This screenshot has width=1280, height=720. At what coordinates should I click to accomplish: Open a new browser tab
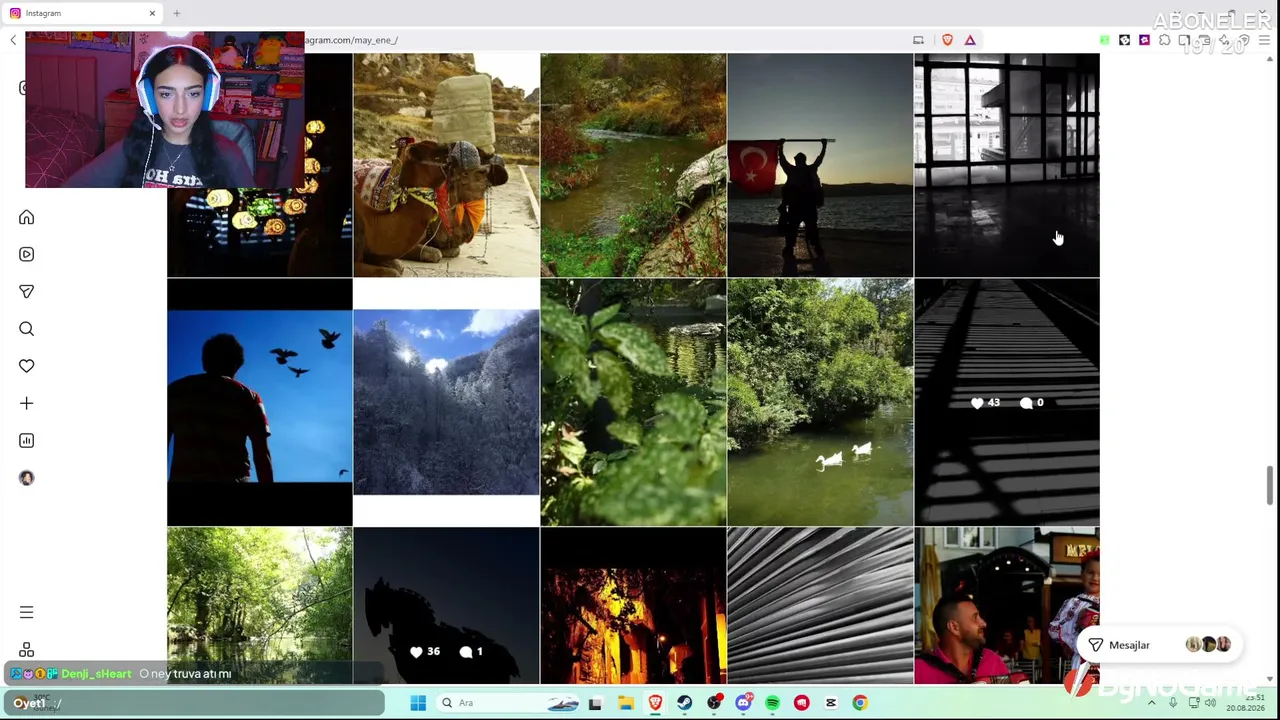tap(177, 13)
